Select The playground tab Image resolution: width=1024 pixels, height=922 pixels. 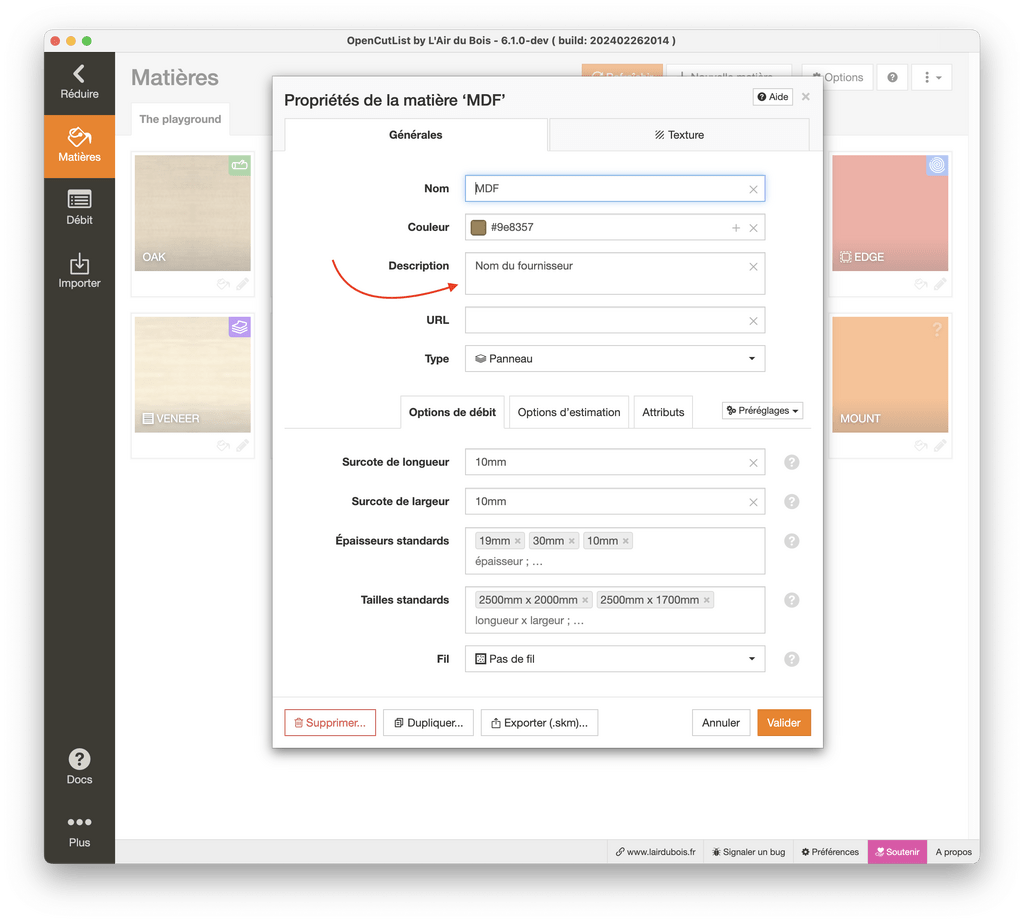[x=180, y=119]
